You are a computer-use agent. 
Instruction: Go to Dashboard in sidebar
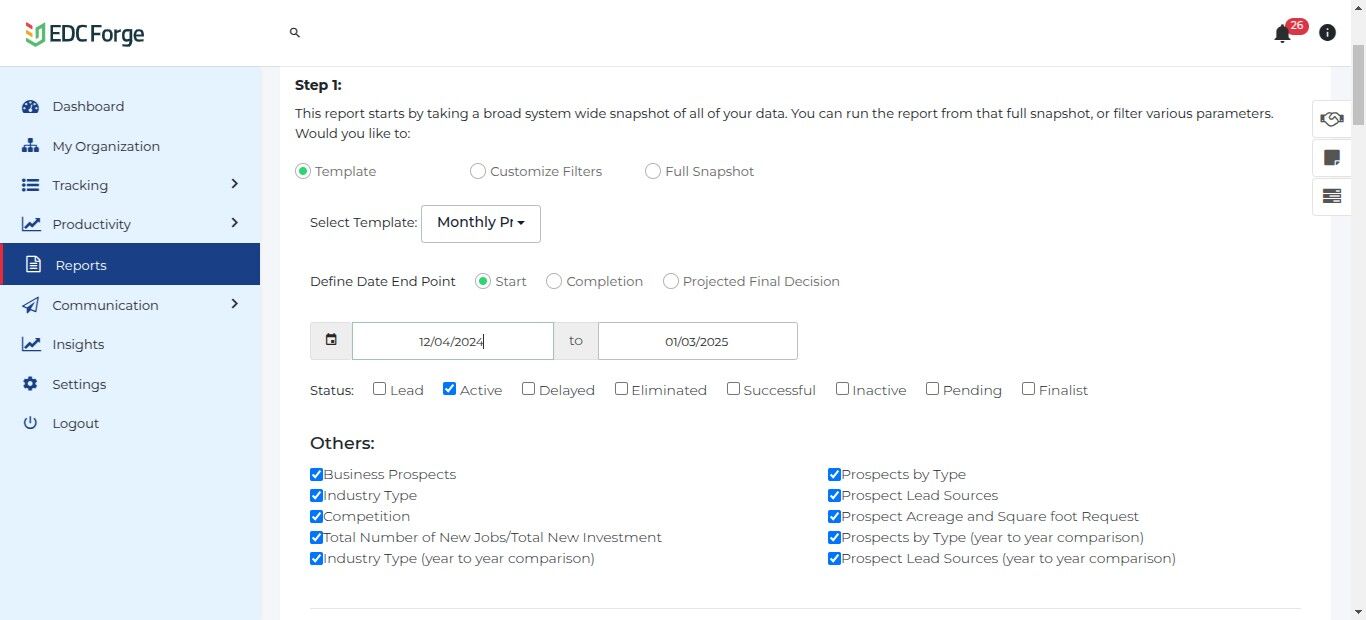point(88,106)
